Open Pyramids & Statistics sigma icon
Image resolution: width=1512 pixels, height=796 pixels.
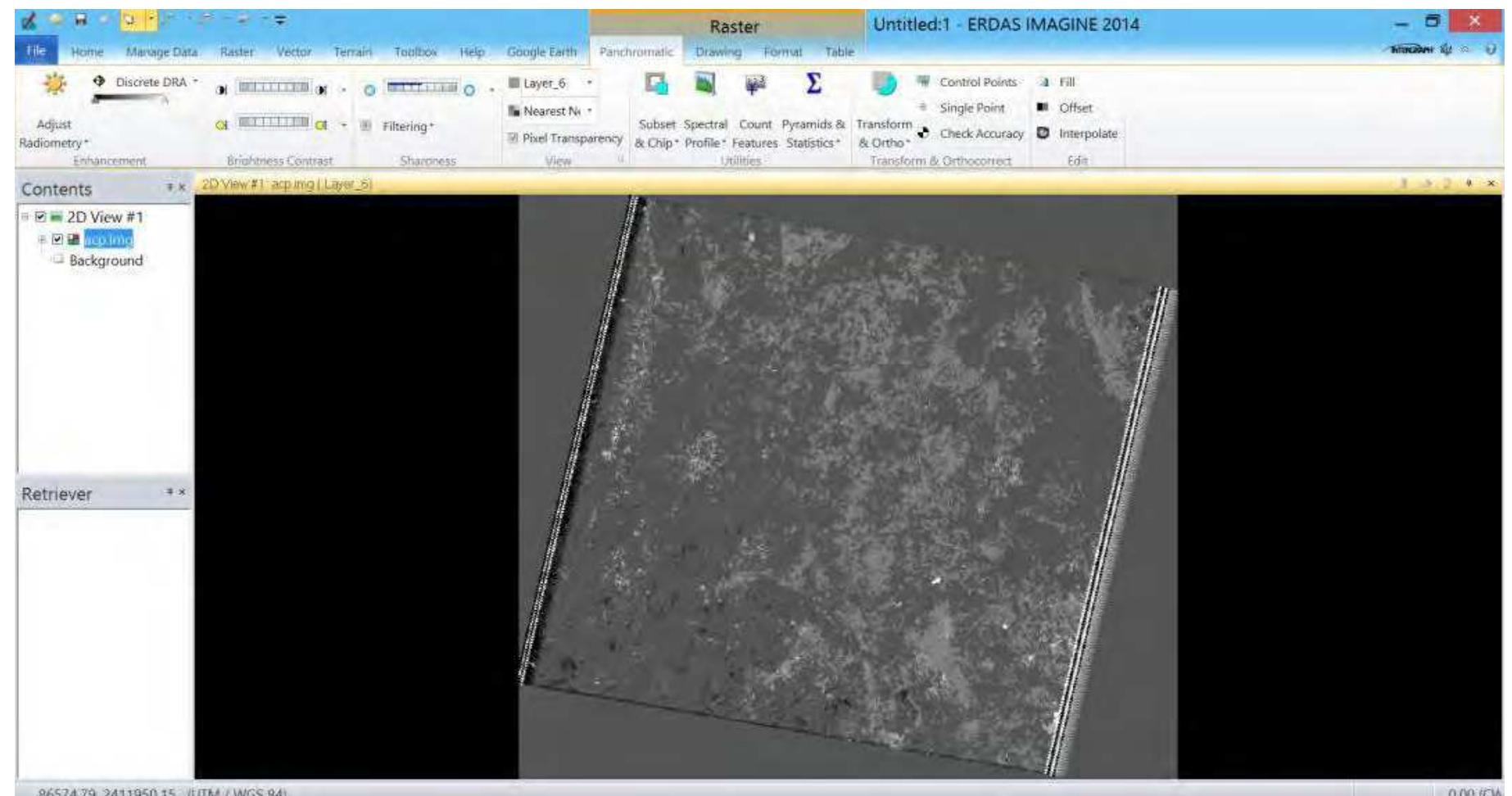click(x=813, y=84)
